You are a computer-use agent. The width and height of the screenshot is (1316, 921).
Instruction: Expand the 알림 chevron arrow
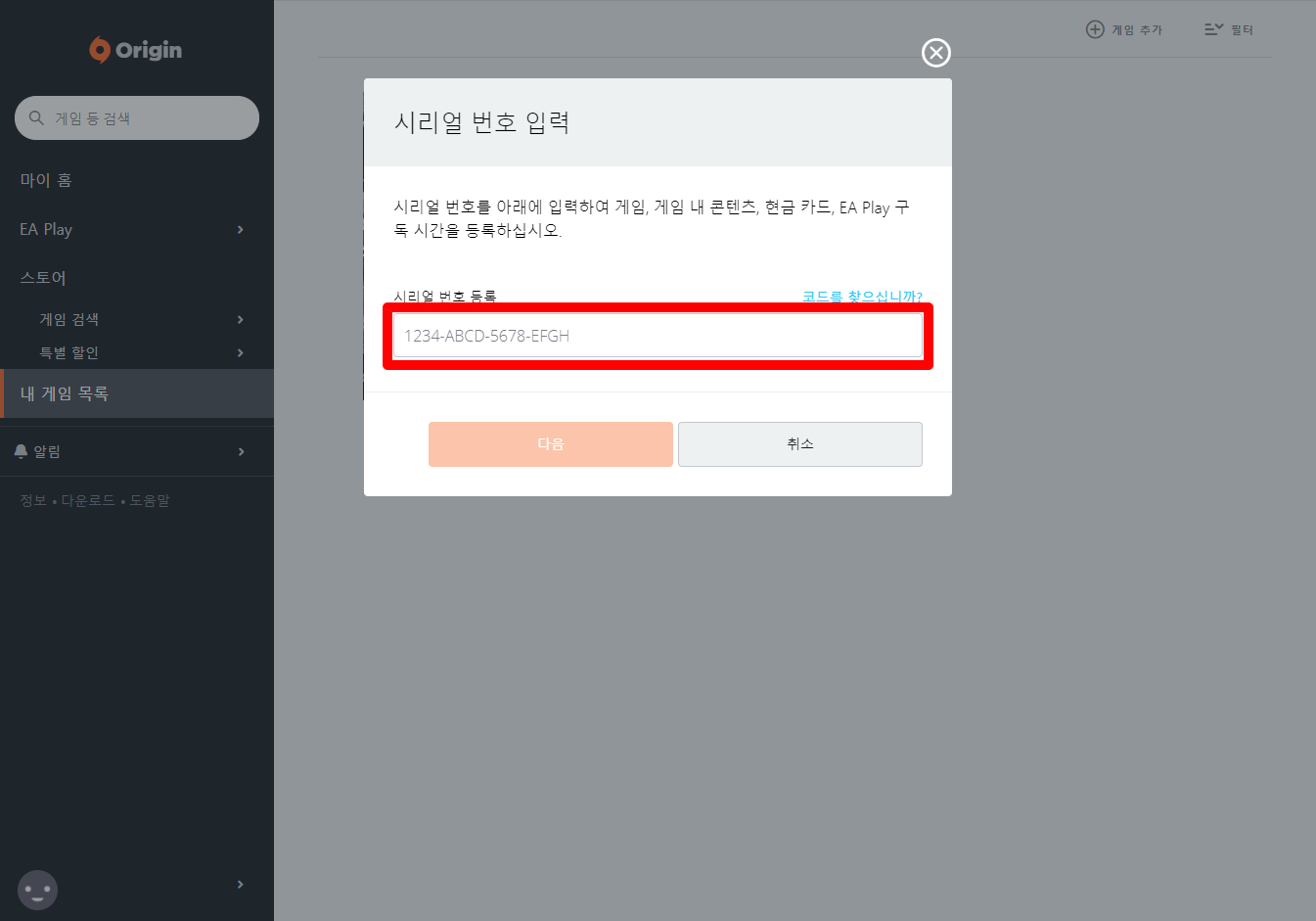240,451
